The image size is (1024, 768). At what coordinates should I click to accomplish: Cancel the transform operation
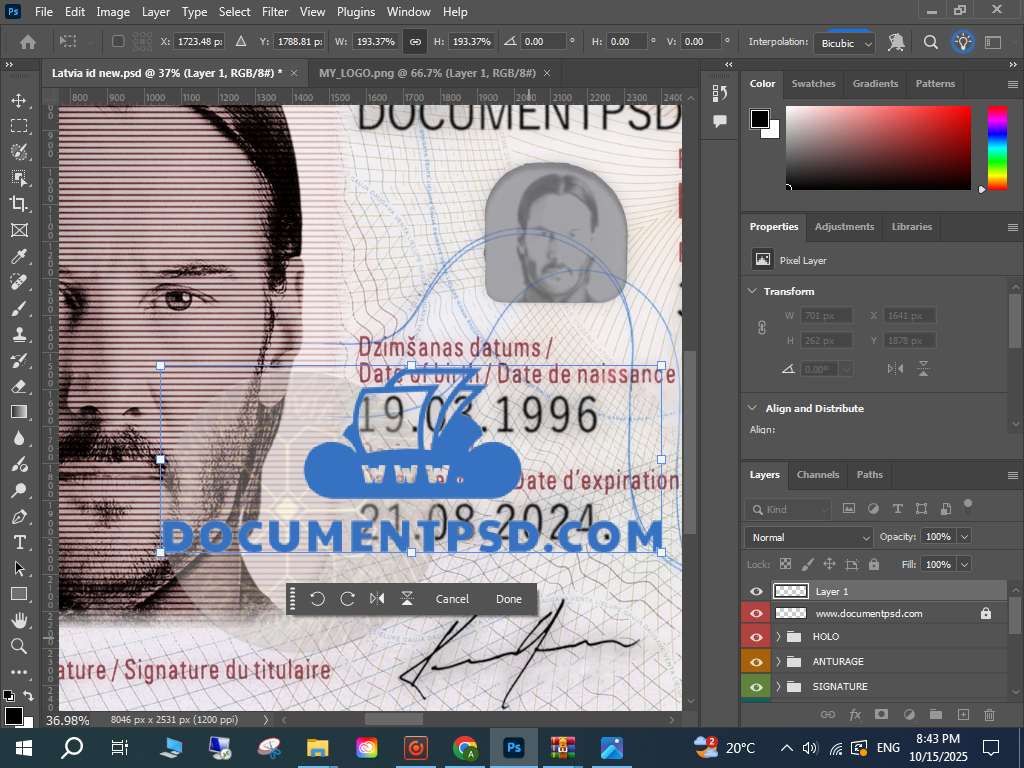[452, 599]
